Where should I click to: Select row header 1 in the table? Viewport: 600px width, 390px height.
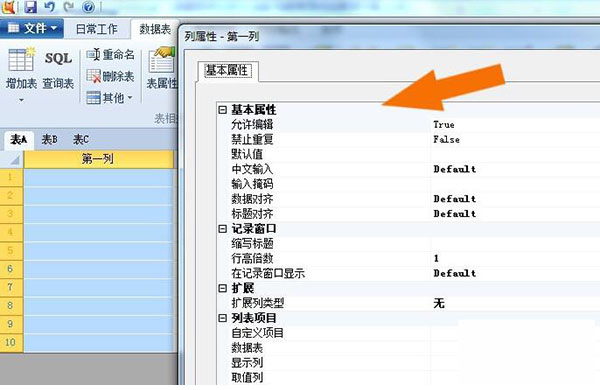point(11,177)
